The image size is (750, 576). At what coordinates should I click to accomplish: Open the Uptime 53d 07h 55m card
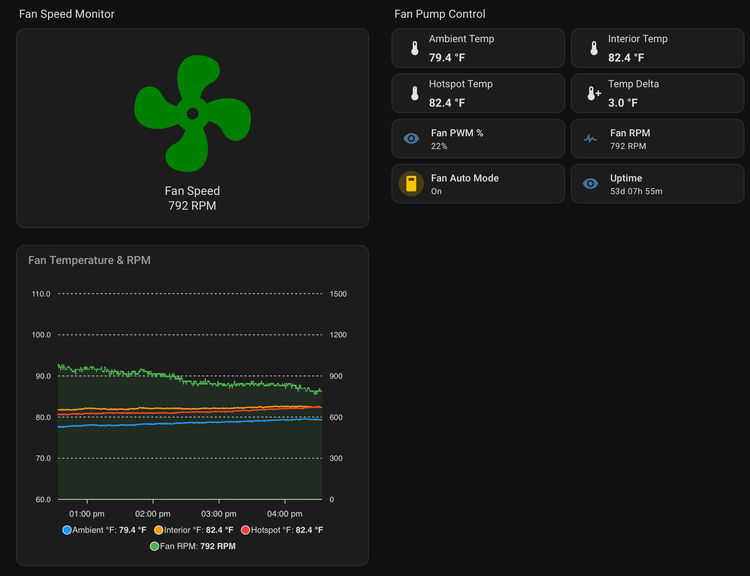[x=657, y=184]
